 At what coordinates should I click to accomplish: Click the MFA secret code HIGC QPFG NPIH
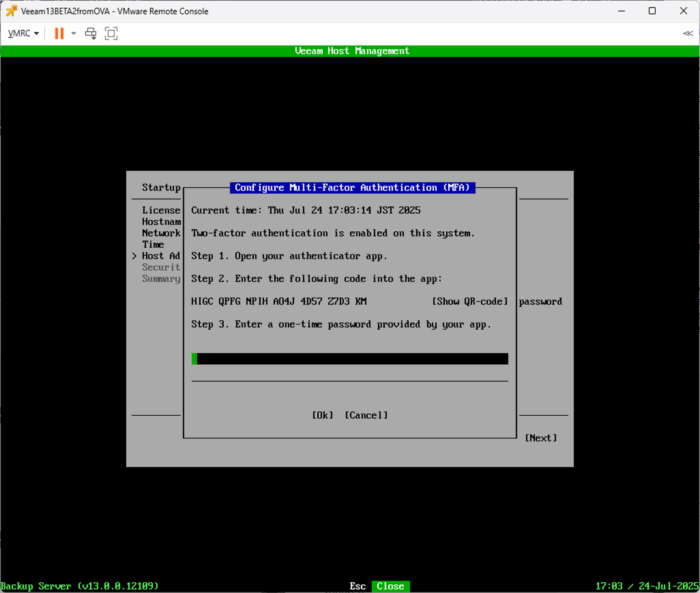(279, 301)
